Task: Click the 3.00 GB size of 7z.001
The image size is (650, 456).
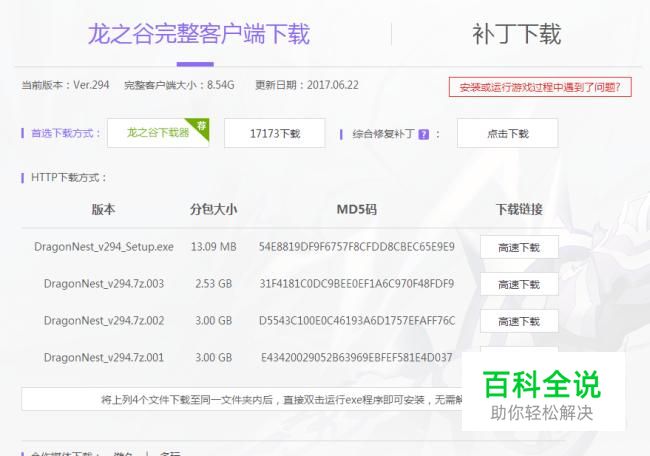Action: (213, 358)
